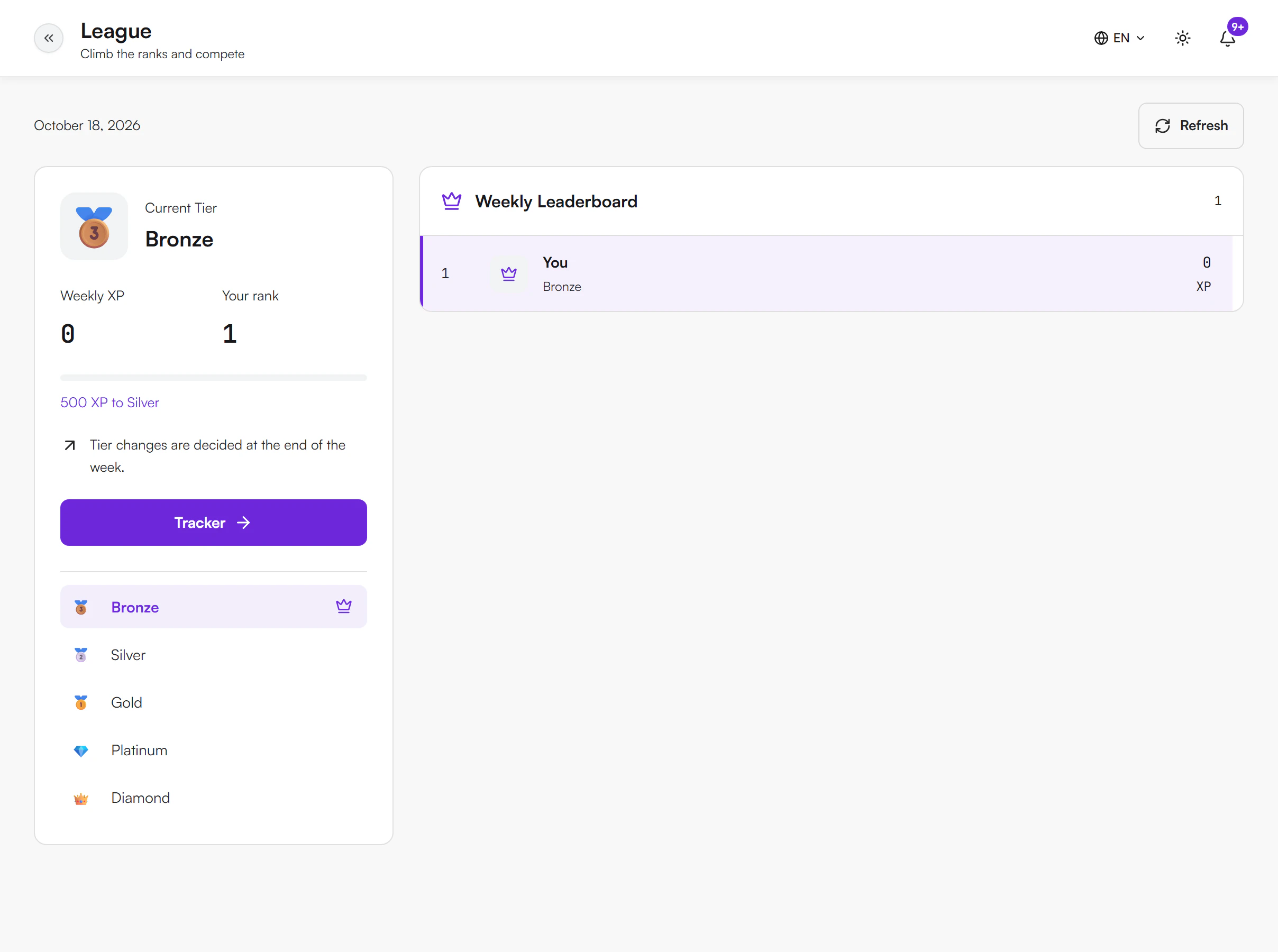Click the League page title

[116, 31]
